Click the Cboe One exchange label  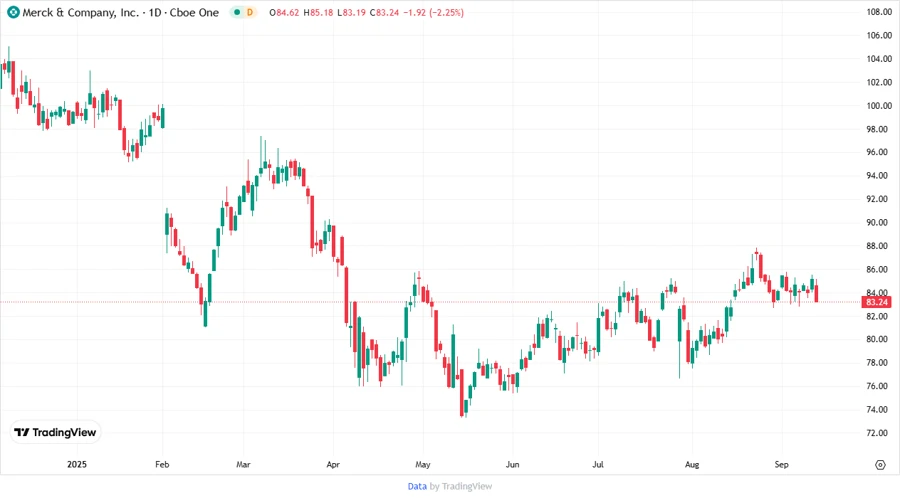(194, 12)
